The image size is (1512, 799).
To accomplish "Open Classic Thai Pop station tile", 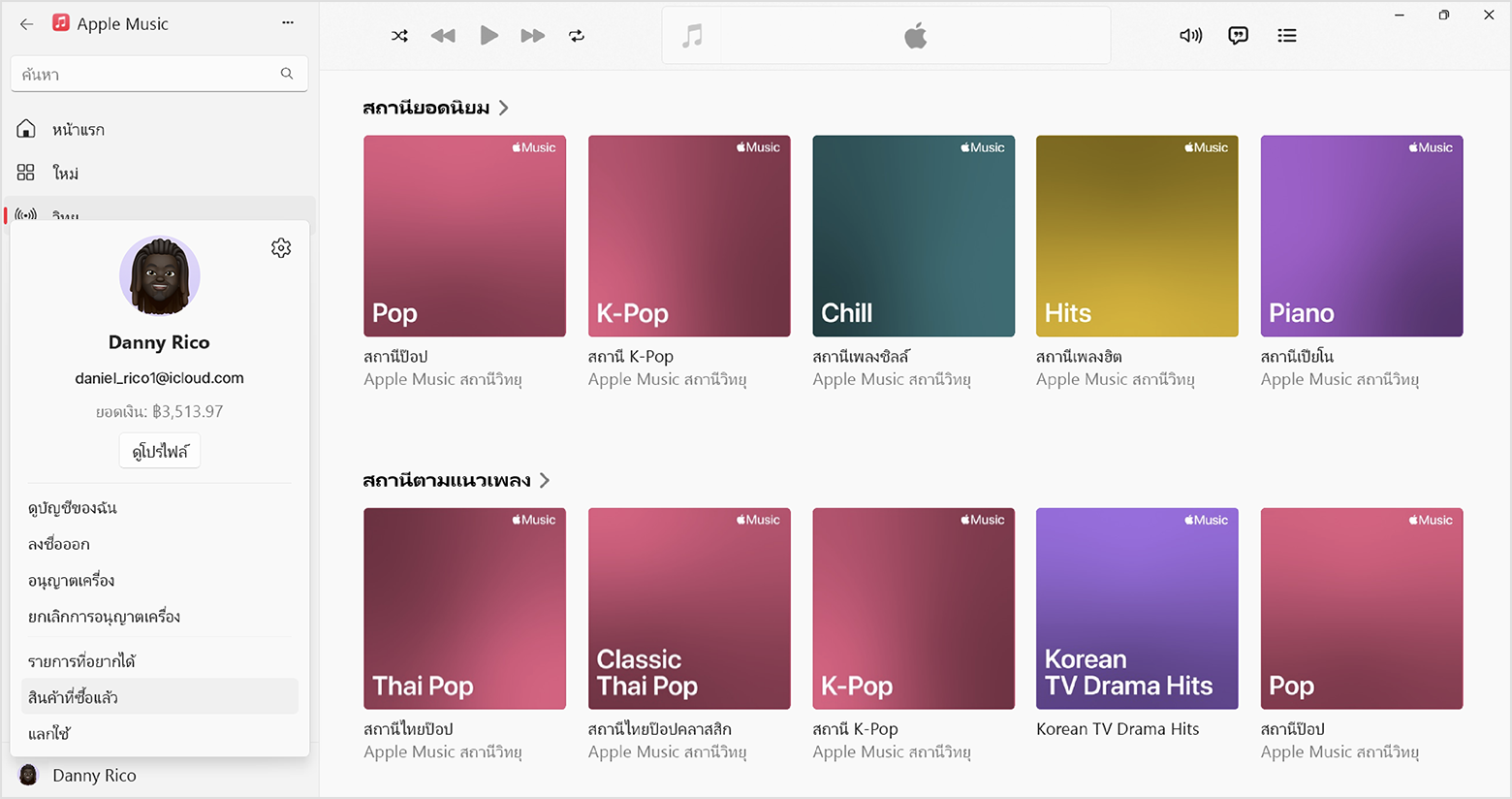I will (689, 609).
